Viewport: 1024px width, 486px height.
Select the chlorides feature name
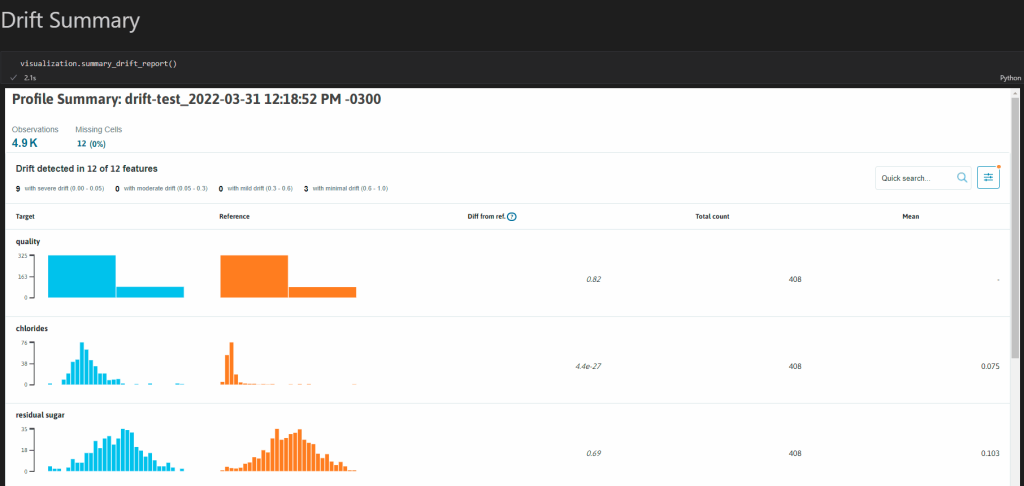click(x=33, y=327)
